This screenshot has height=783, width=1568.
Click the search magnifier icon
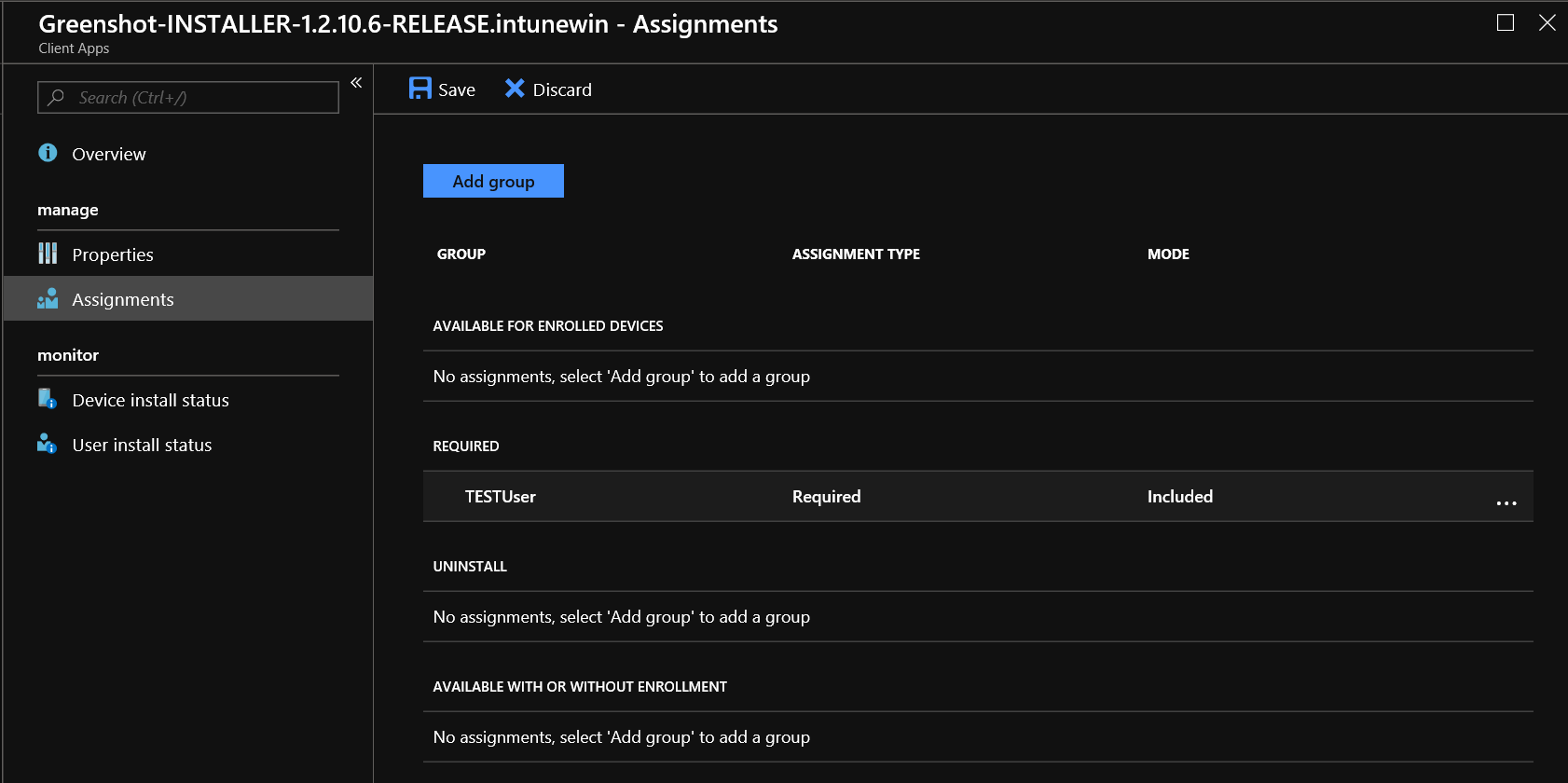pyautogui.click(x=56, y=97)
